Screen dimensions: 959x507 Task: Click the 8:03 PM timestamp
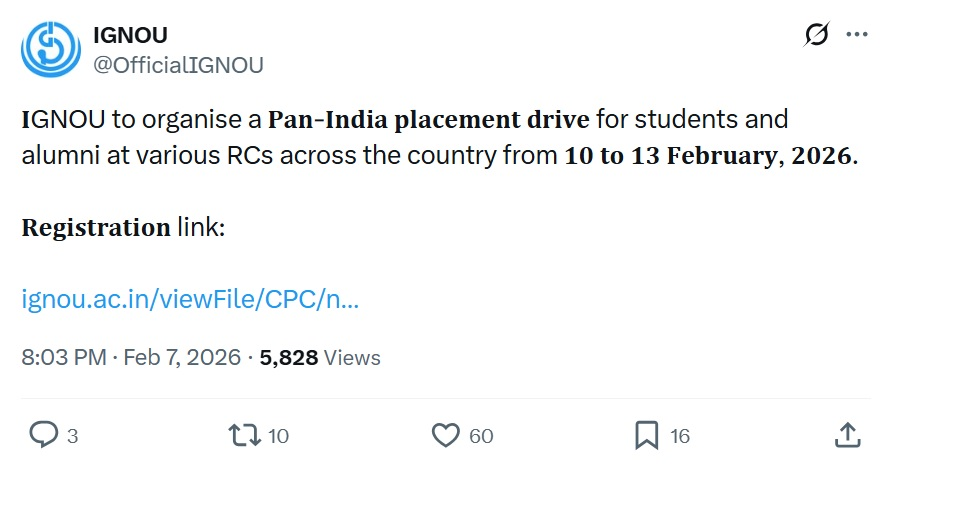point(63,357)
